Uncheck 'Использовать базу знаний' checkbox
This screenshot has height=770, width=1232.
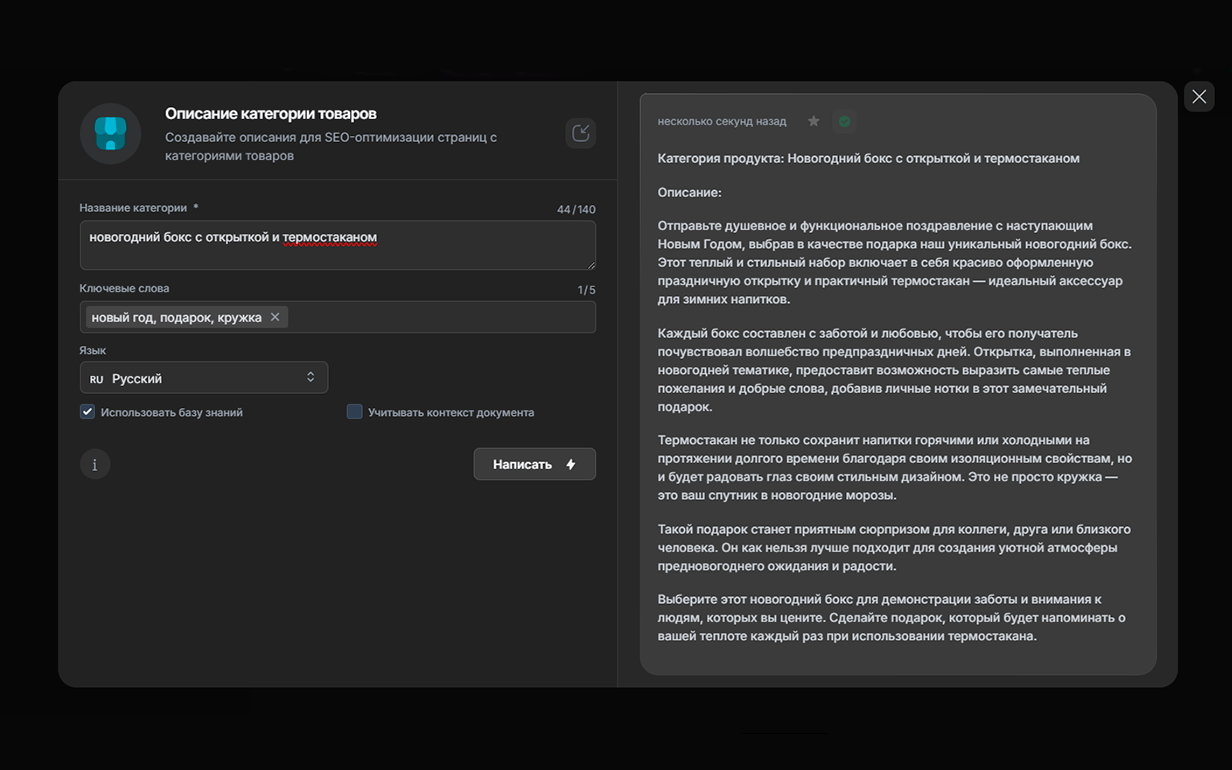tap(88, 412)
